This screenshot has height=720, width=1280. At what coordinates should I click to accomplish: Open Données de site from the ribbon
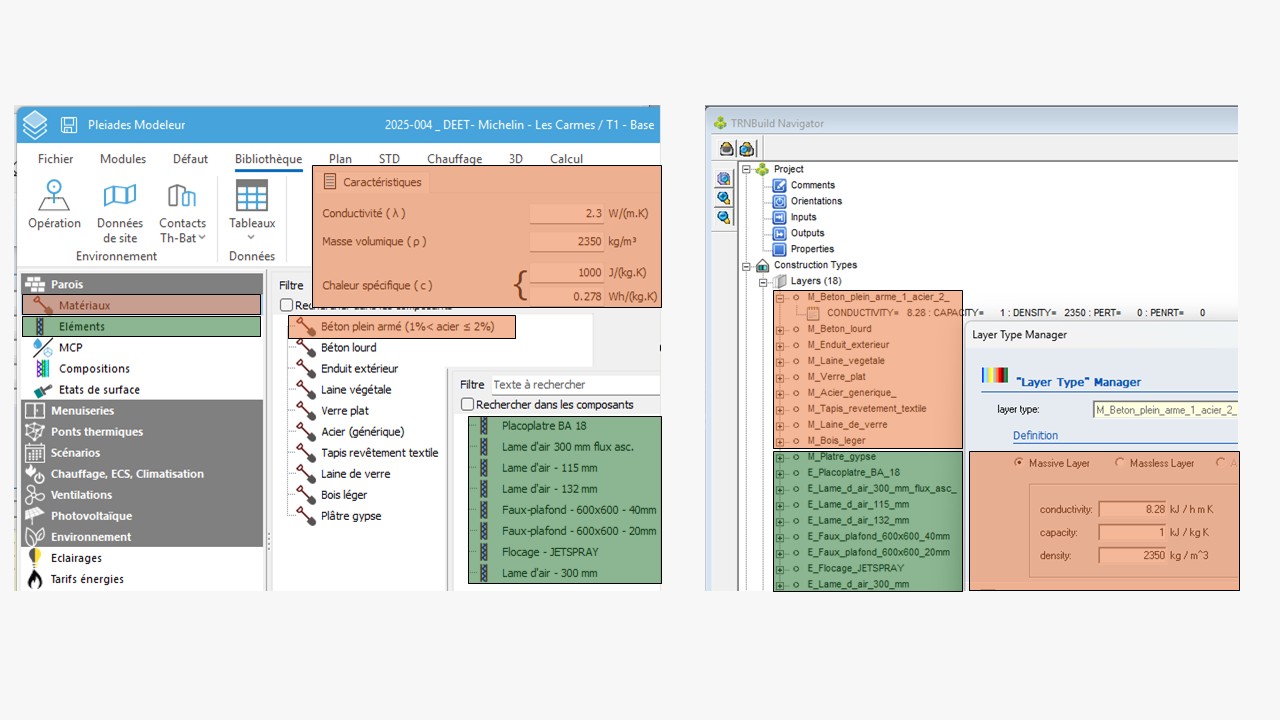(120, 196)
